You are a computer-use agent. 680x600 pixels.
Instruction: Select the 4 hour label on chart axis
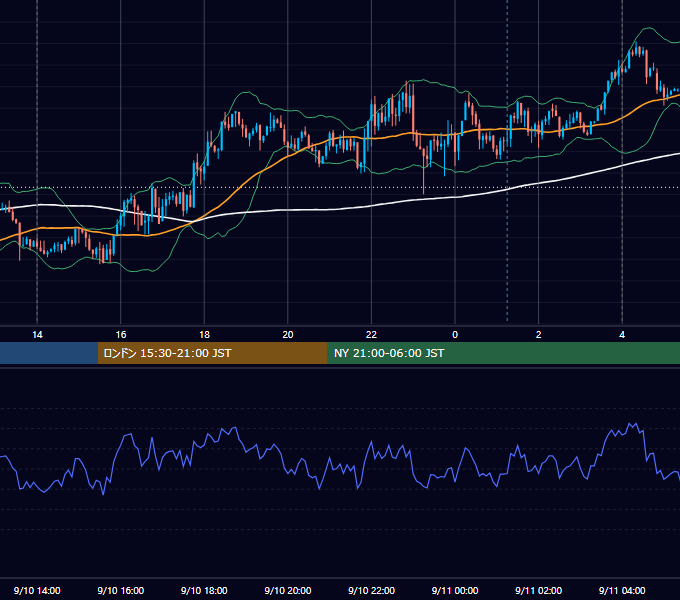tap(622, 335)
